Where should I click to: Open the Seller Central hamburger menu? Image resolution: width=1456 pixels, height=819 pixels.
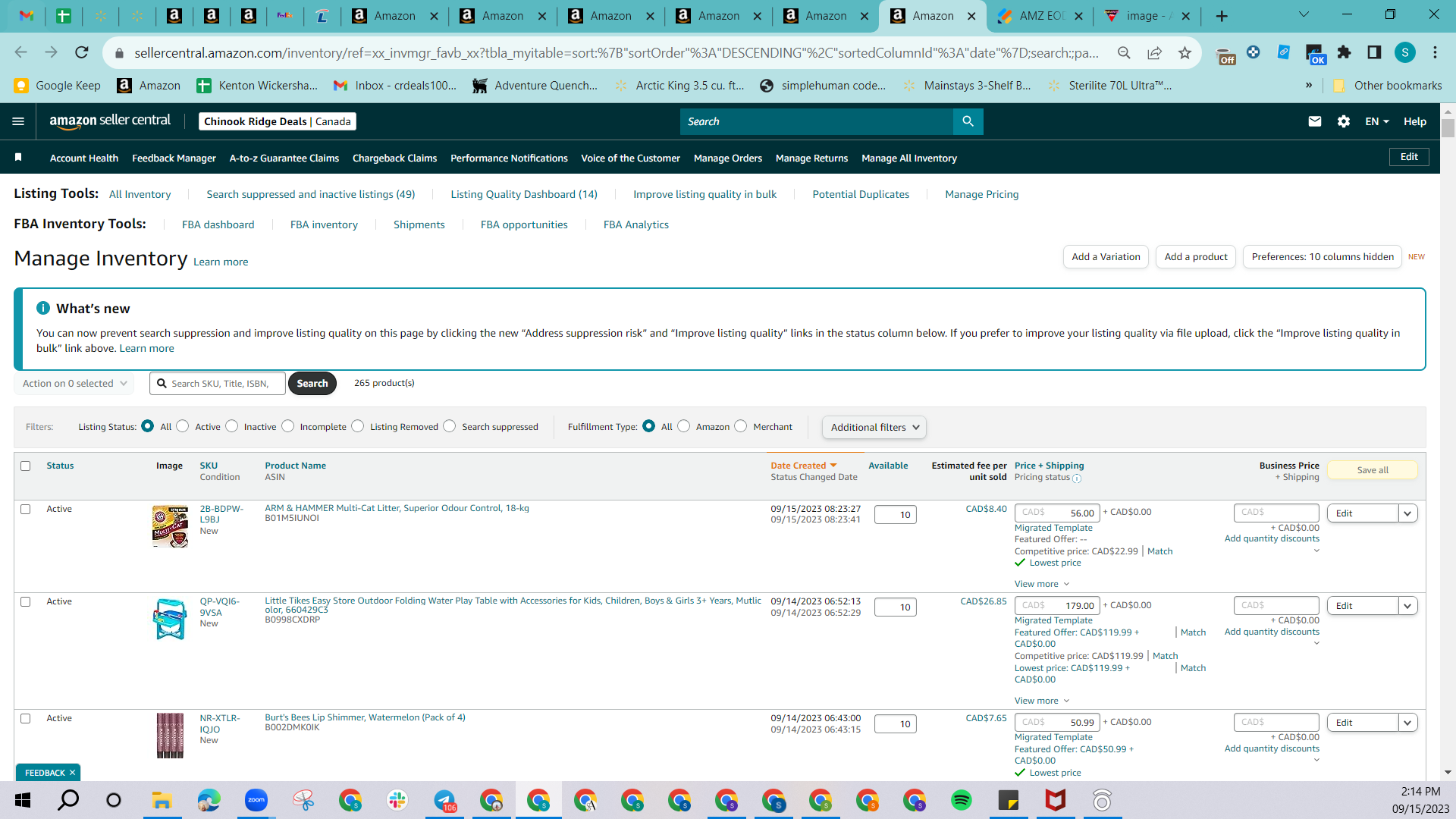[18, 121]
